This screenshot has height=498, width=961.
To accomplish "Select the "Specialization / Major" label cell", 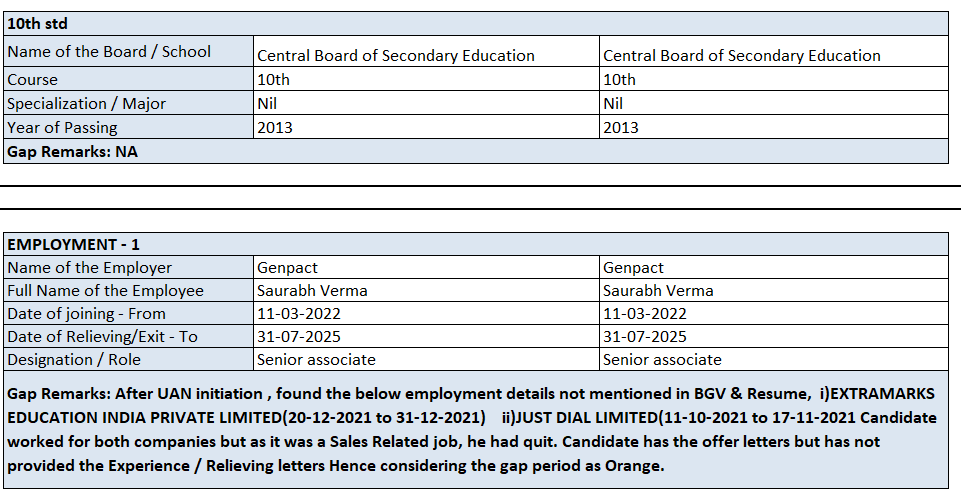I will tap(87, 103).
